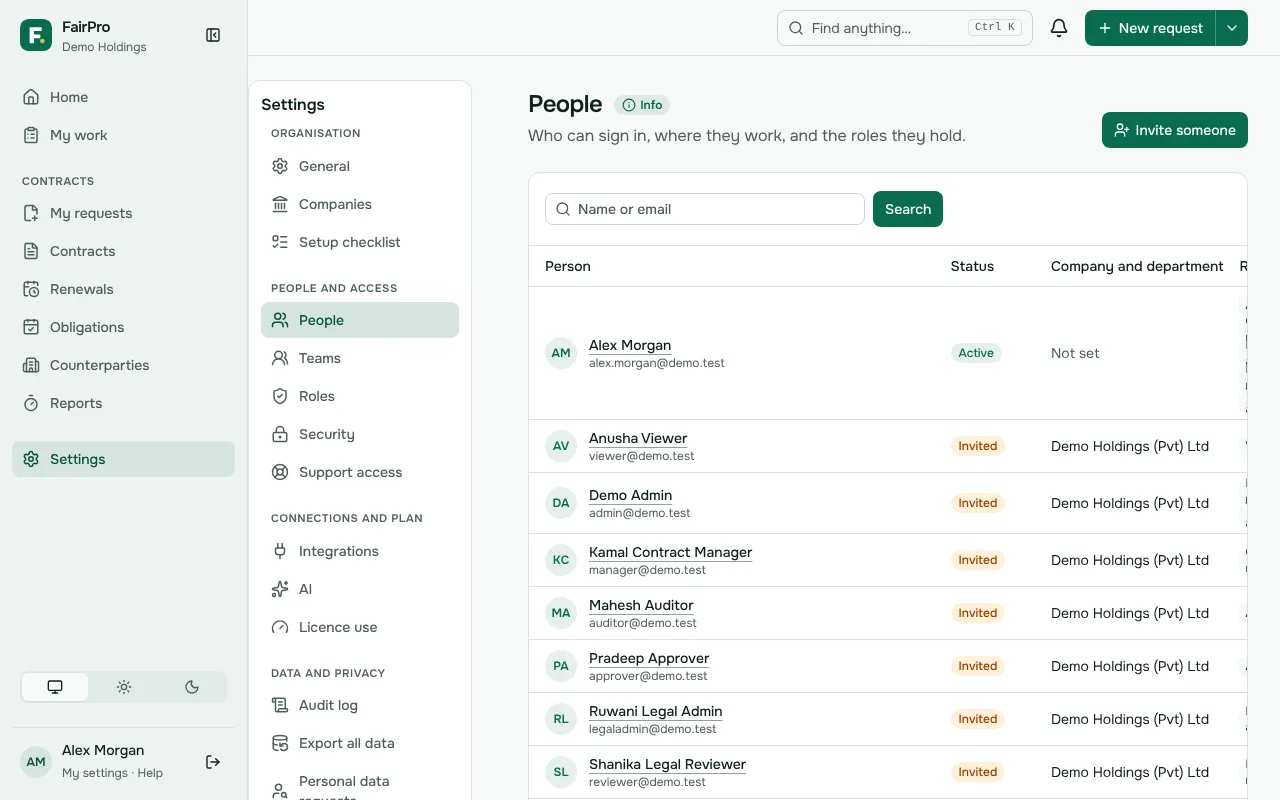Open Kamal Contract Manager's profile link

[x=670, y=552]
